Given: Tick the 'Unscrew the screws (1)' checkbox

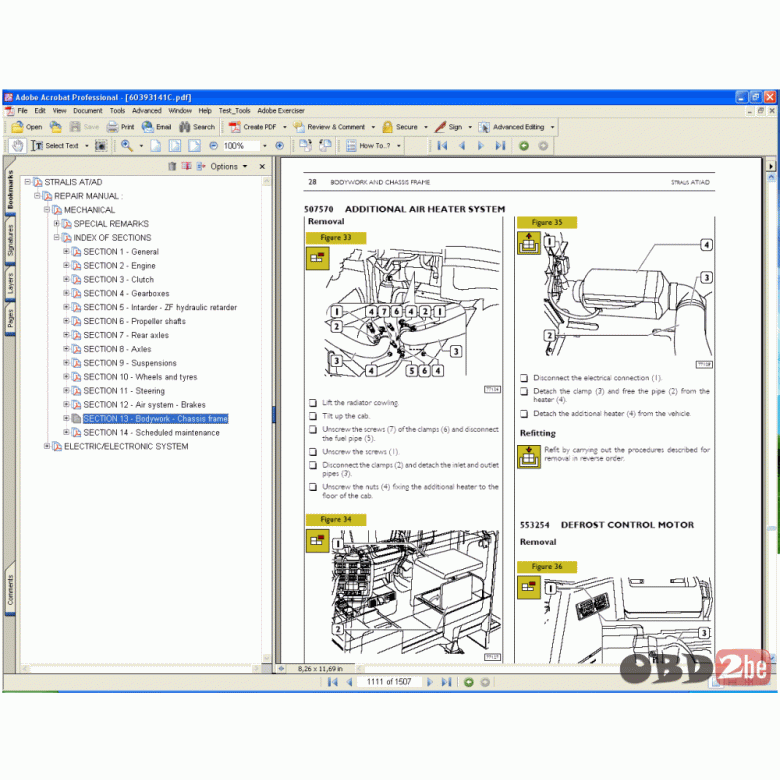Looking at the screenshot, I should tap(313, 452).
